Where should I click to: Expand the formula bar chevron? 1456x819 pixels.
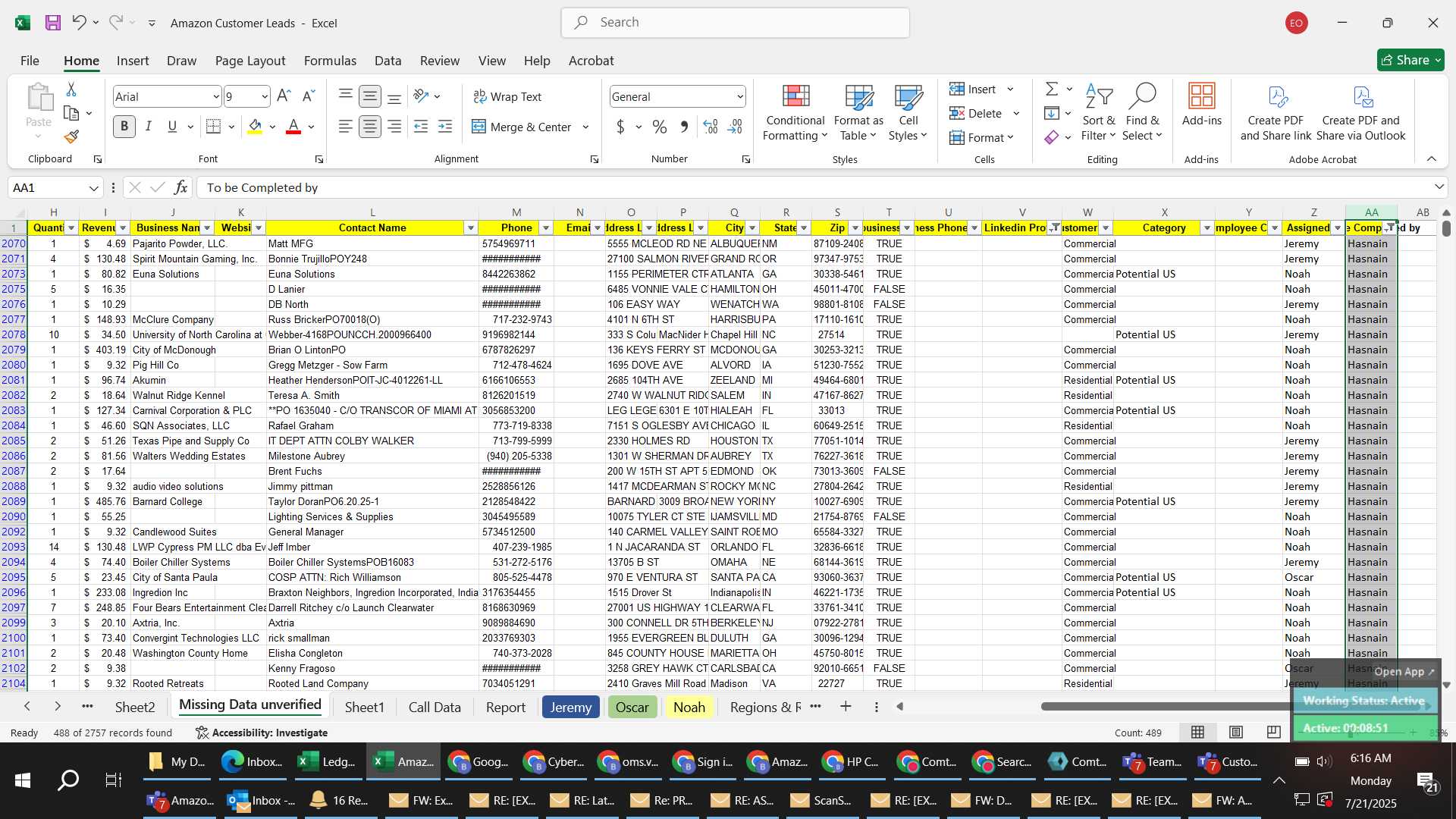[1439, 187]
